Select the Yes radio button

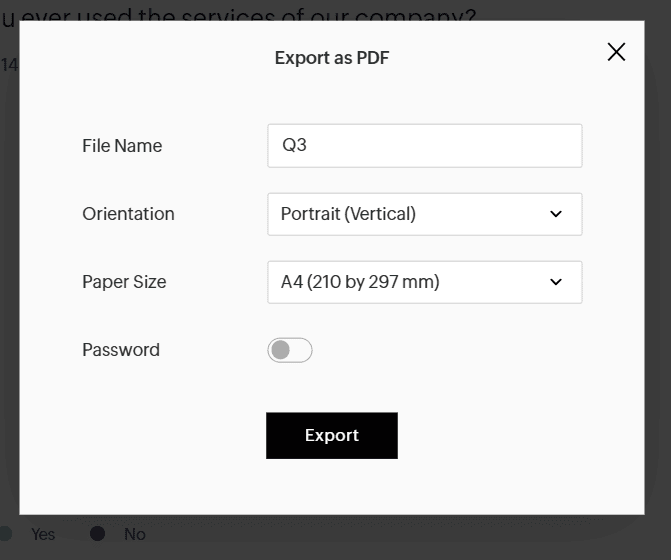tap(6, 534)
